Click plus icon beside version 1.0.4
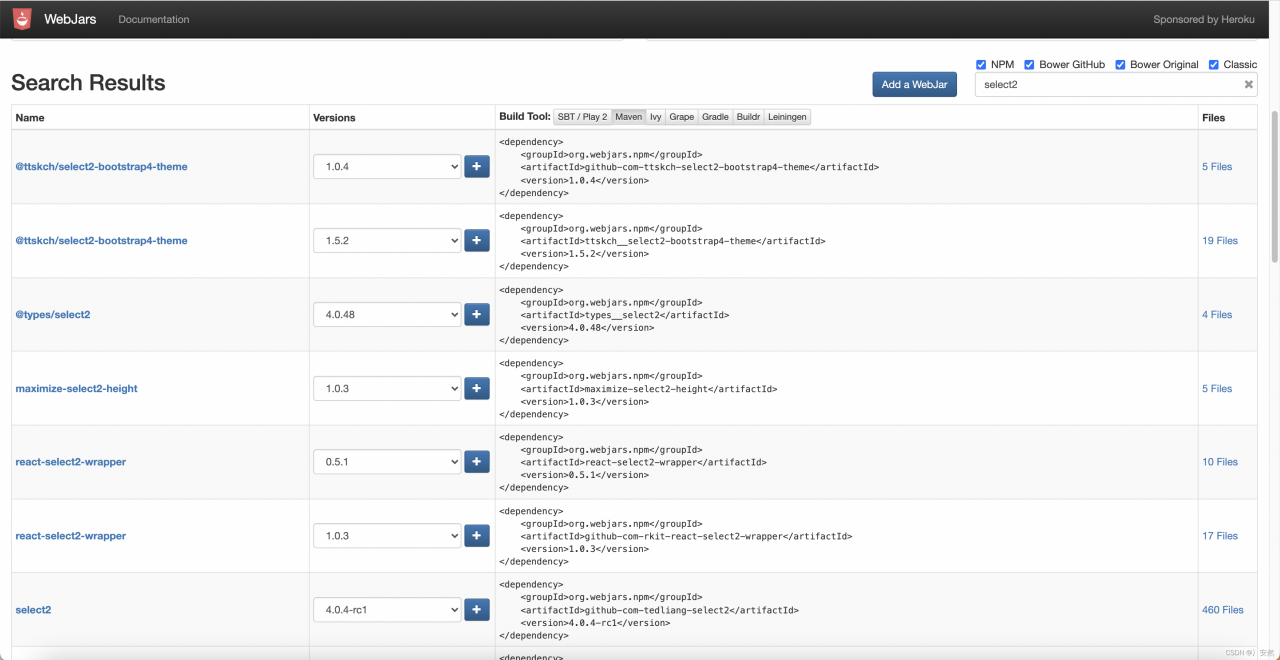1280x660 pixels. [x=476, y=166]
